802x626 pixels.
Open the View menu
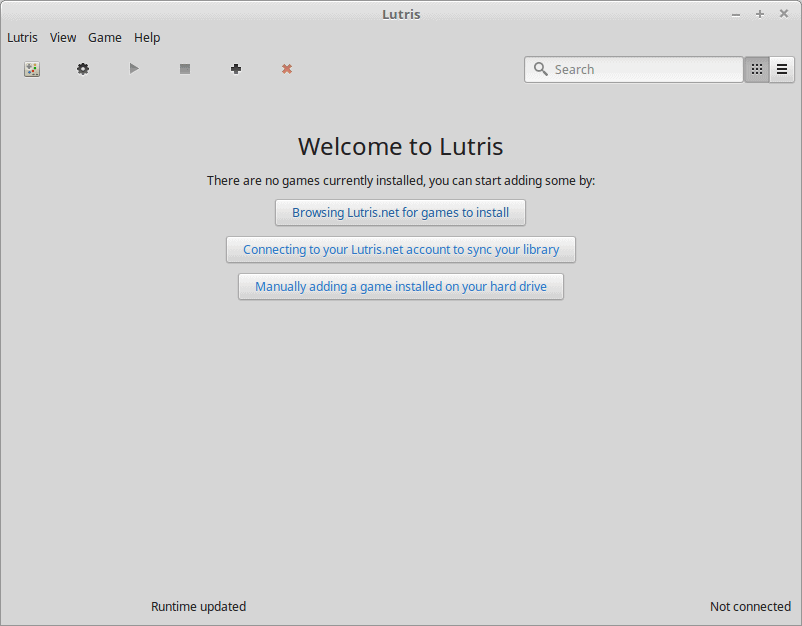(x=63, y=38)
